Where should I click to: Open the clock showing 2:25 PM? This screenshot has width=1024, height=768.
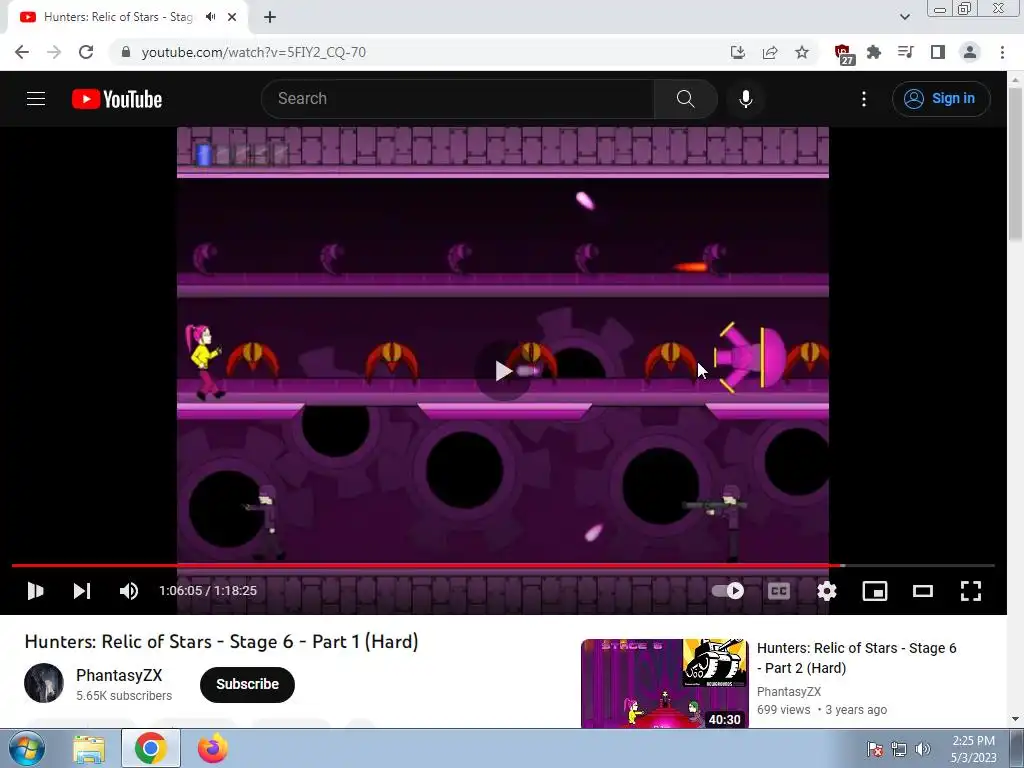coord(973,749)
